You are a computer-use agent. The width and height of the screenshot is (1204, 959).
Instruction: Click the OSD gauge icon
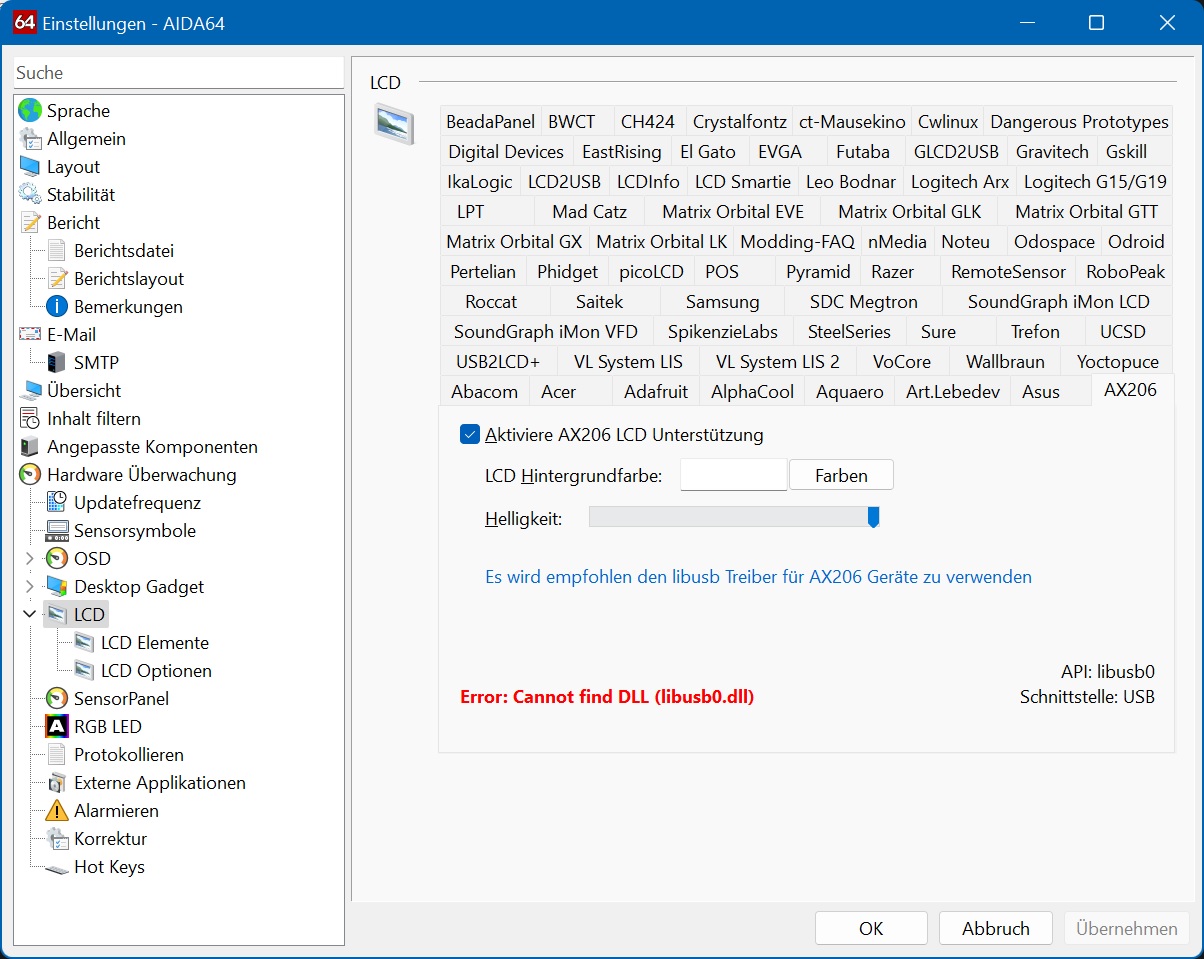58,559
